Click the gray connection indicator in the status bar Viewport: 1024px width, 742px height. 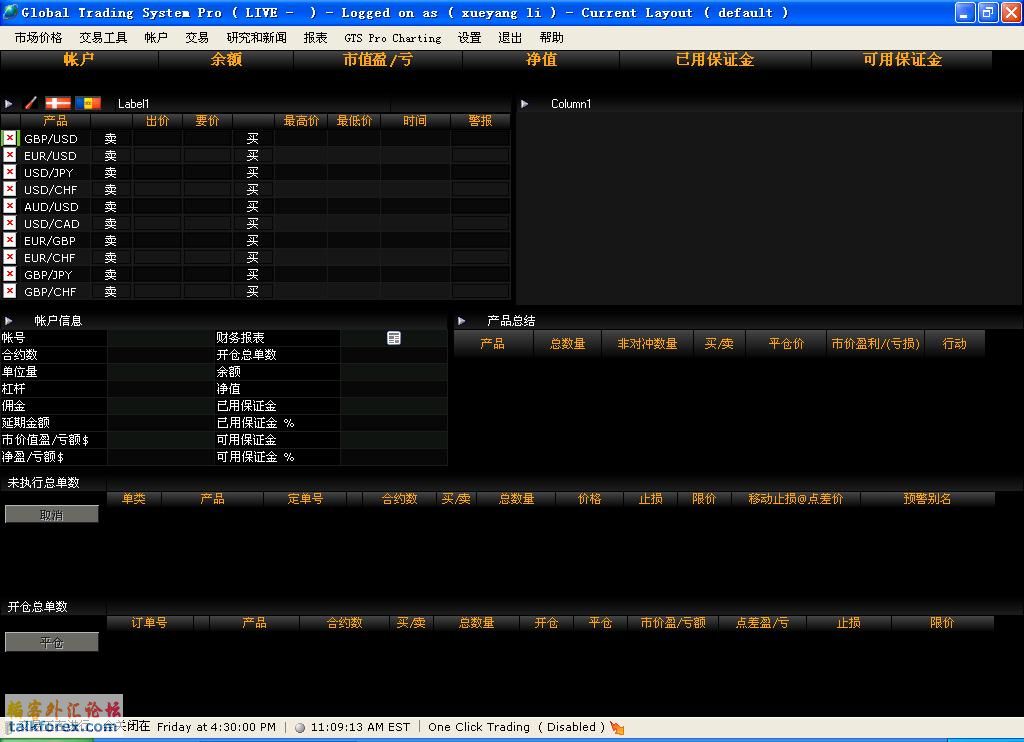tap(299, 728)
